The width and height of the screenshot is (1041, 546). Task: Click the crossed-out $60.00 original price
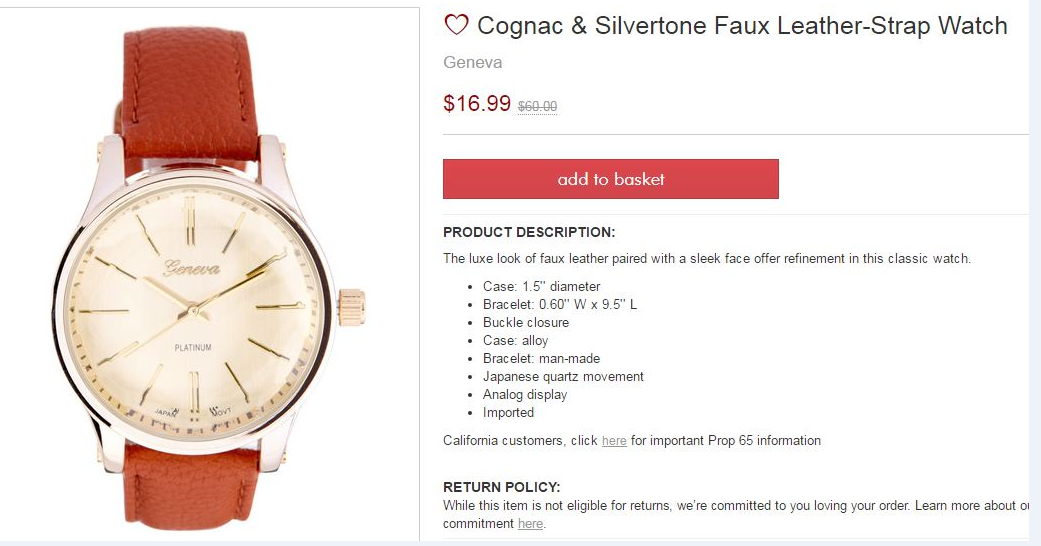point(537,106)
